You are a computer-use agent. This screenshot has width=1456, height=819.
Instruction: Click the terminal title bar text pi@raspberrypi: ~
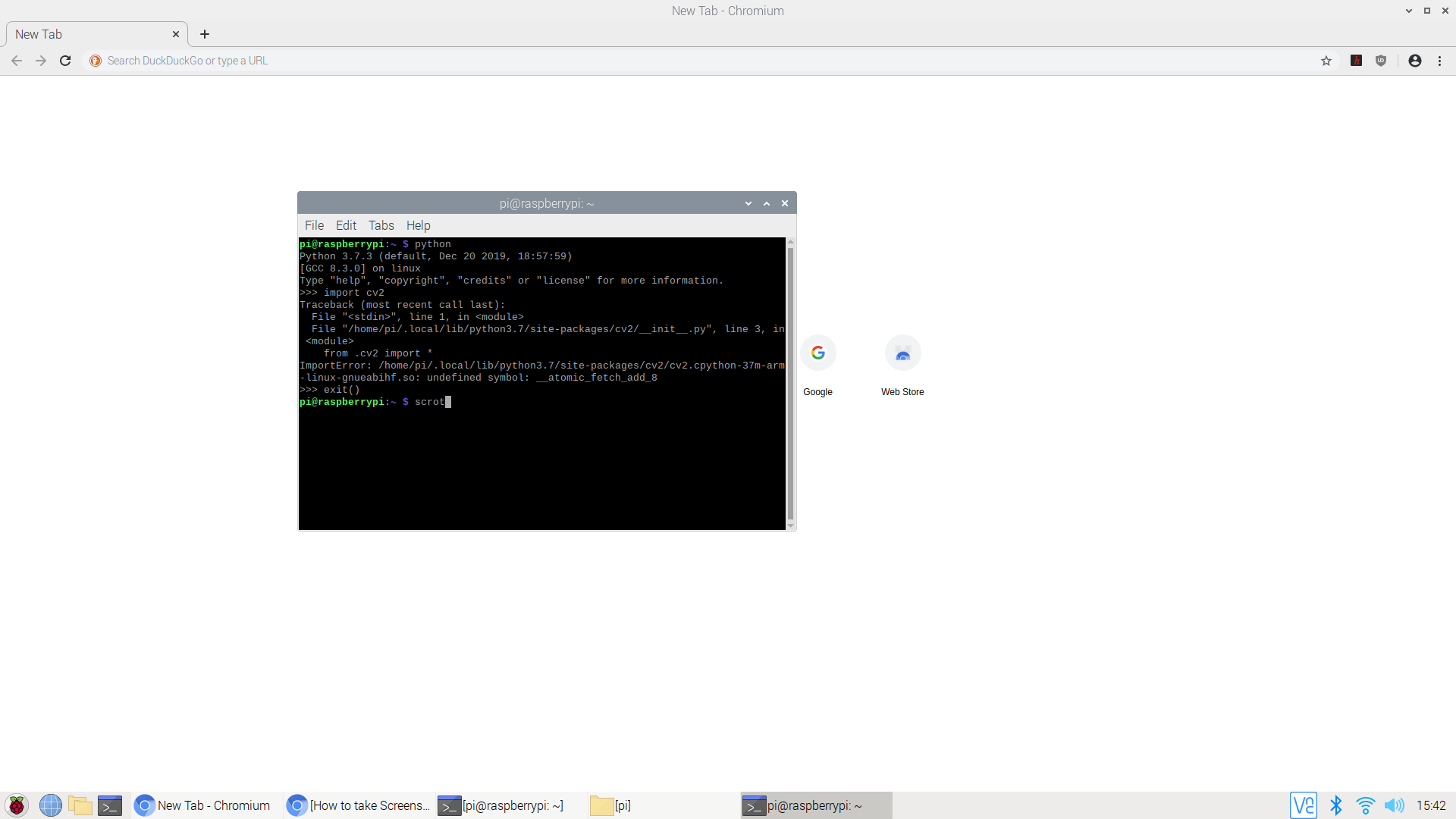(547, 203)
